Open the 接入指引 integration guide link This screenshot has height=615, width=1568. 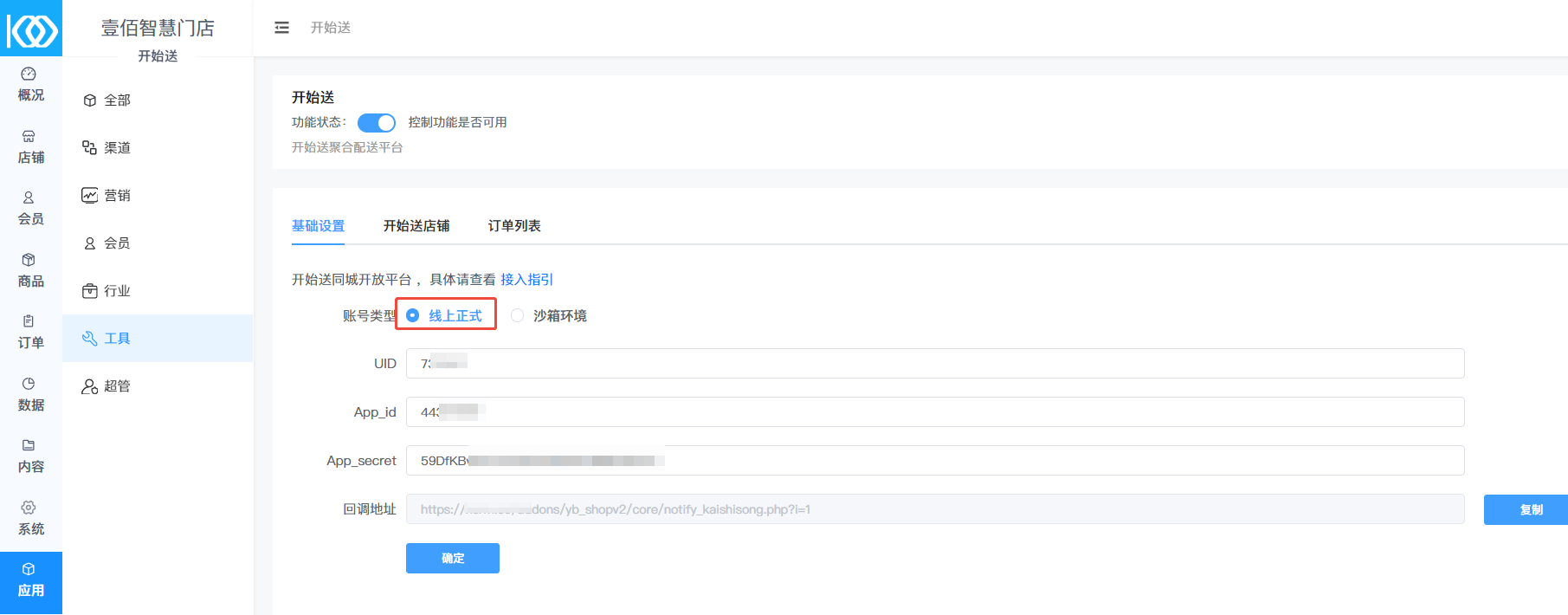526,280
